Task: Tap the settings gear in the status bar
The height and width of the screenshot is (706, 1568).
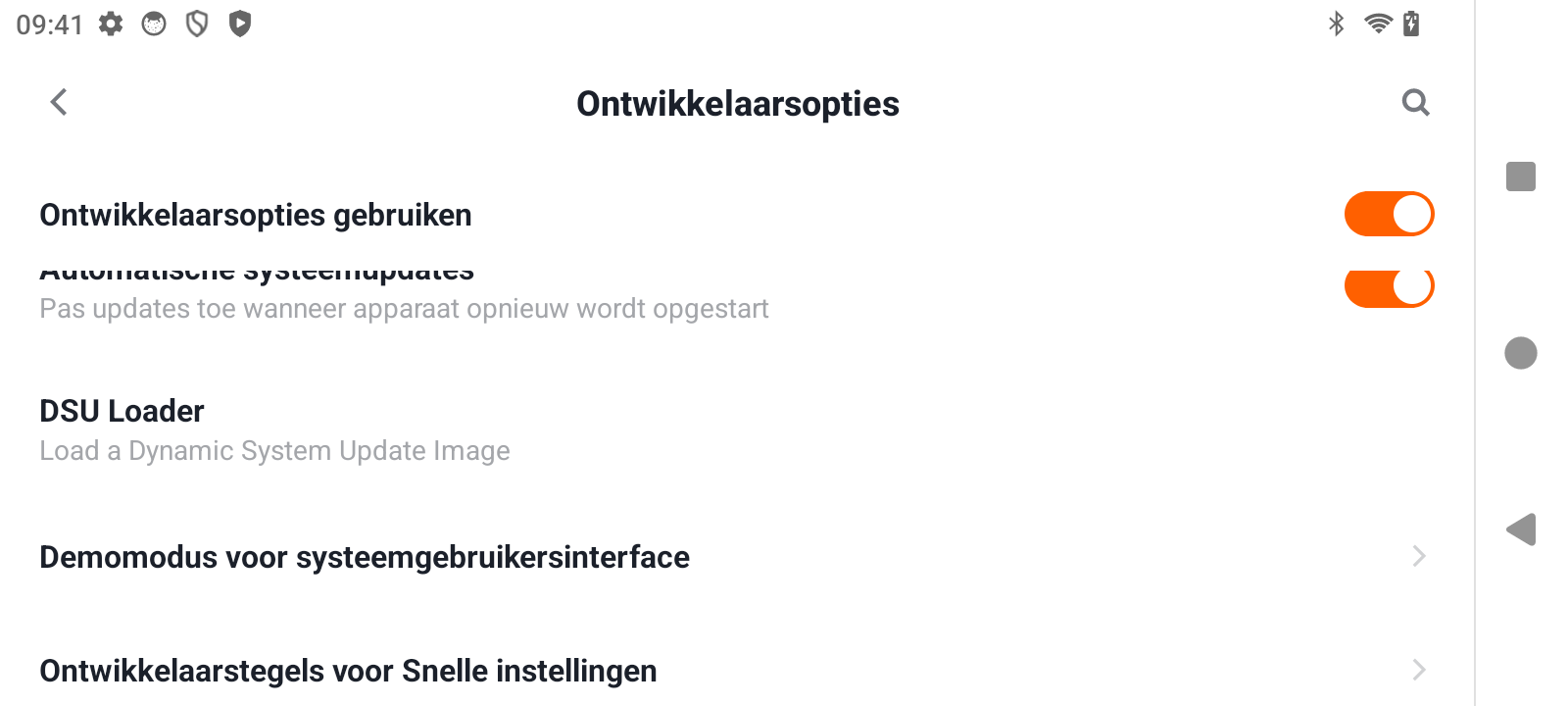Action: tap(110, 24)
